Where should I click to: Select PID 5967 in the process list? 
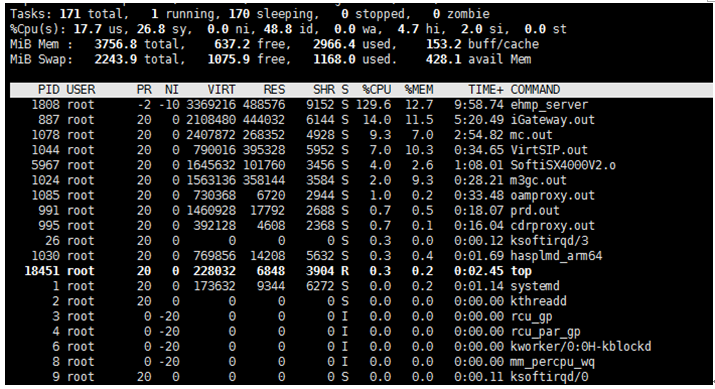point(45,165)
